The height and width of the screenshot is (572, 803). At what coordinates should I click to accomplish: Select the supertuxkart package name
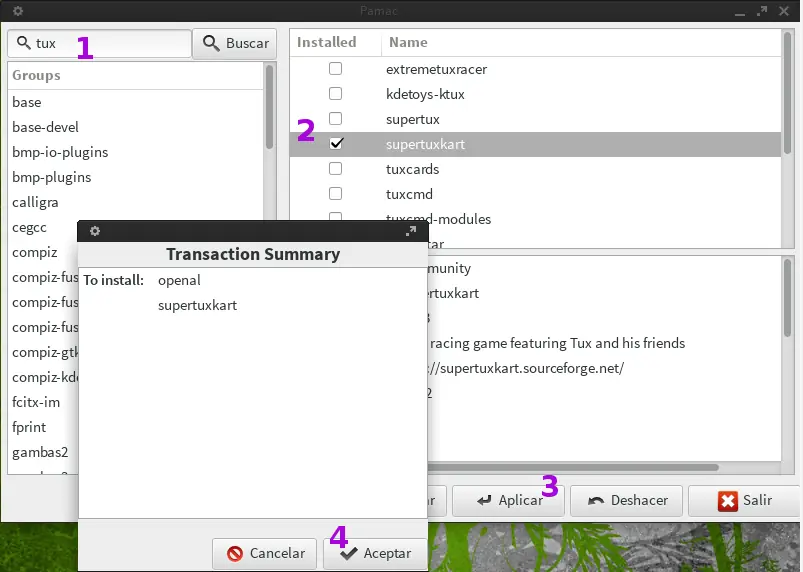pyautogui.click(x=425, y=144)
